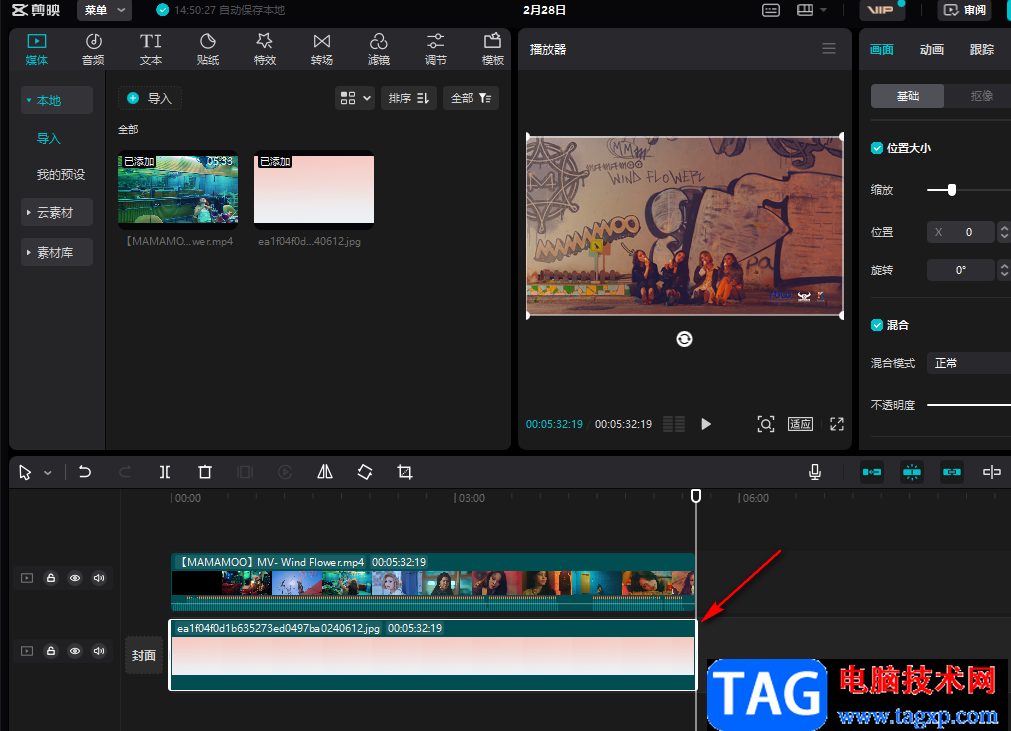This screenshot has height=731, width=1011.
Task: Toggle the 混合 checkbox
Action: tap(877, 325)
